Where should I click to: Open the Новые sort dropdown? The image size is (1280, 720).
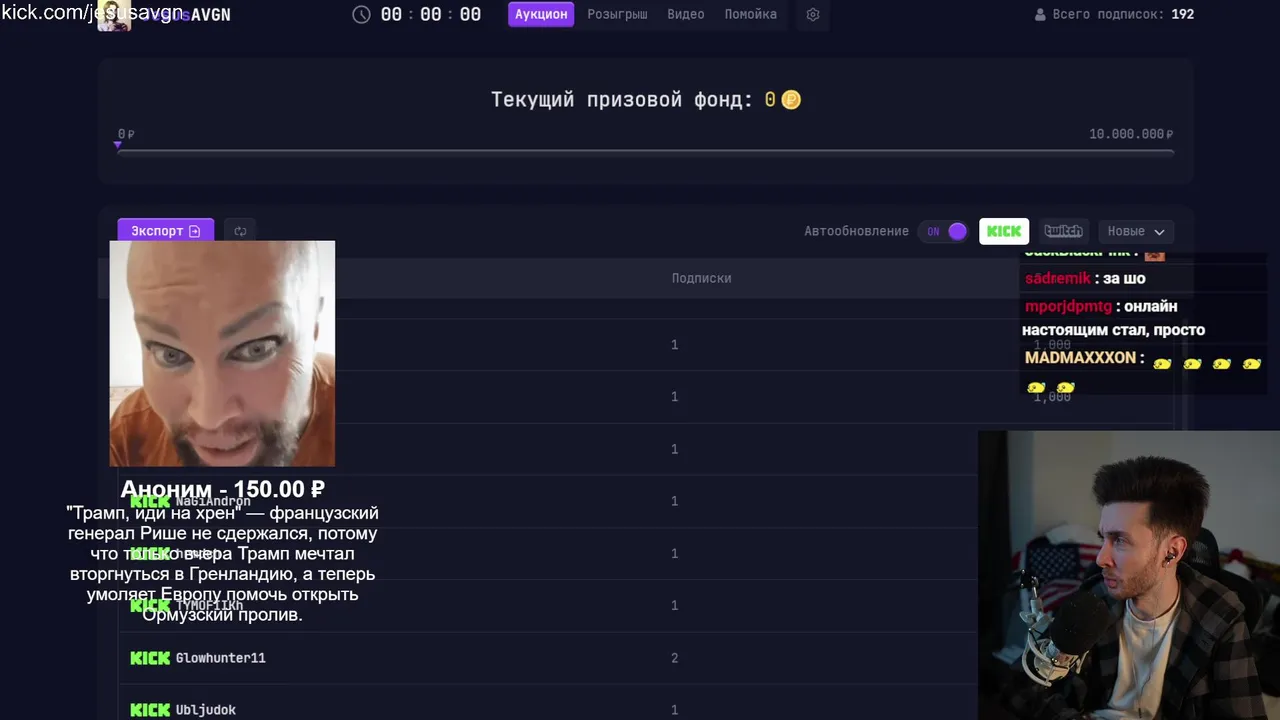click(x=1136, y=231)
